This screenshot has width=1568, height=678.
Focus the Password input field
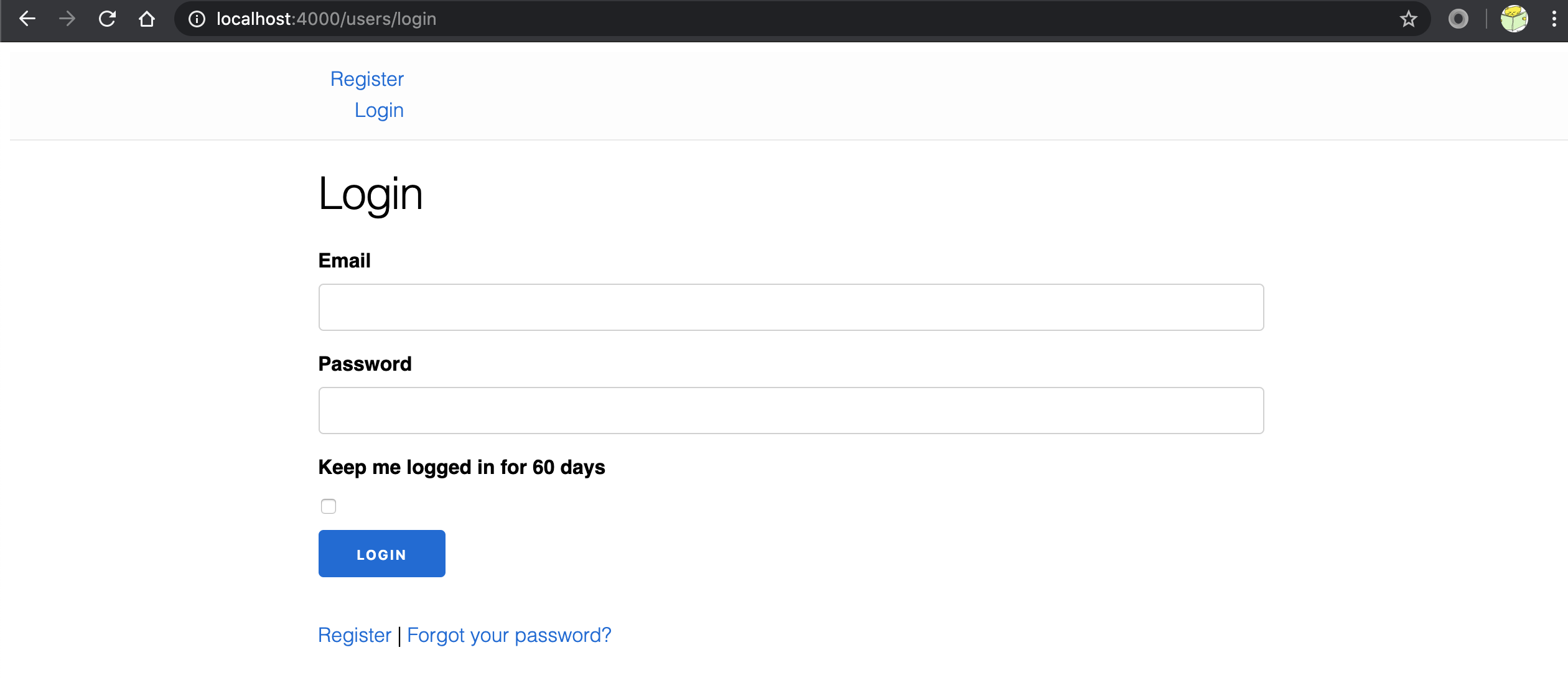pyautogui.click(x=791, y=411)
